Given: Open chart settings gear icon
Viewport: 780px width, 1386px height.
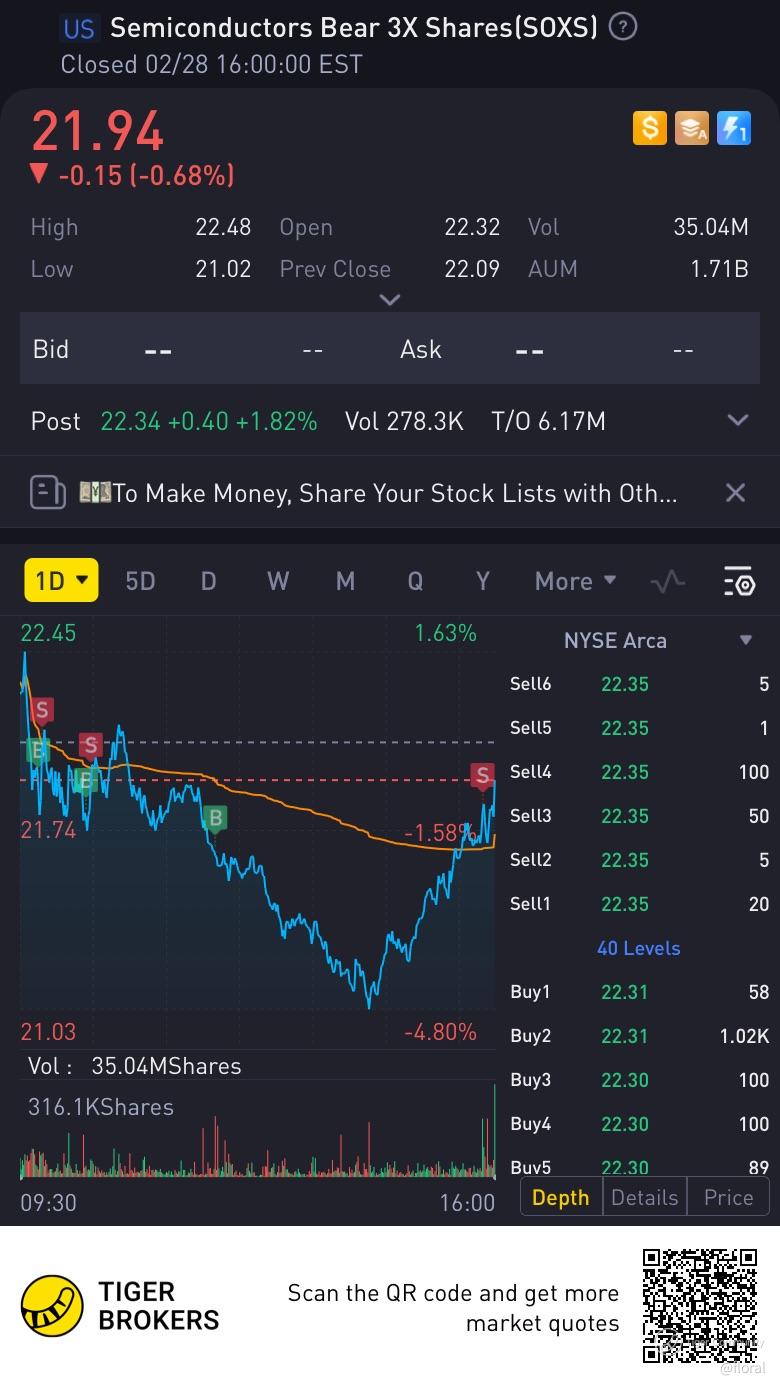Looking at the screenshot, I should click(738, 581).
